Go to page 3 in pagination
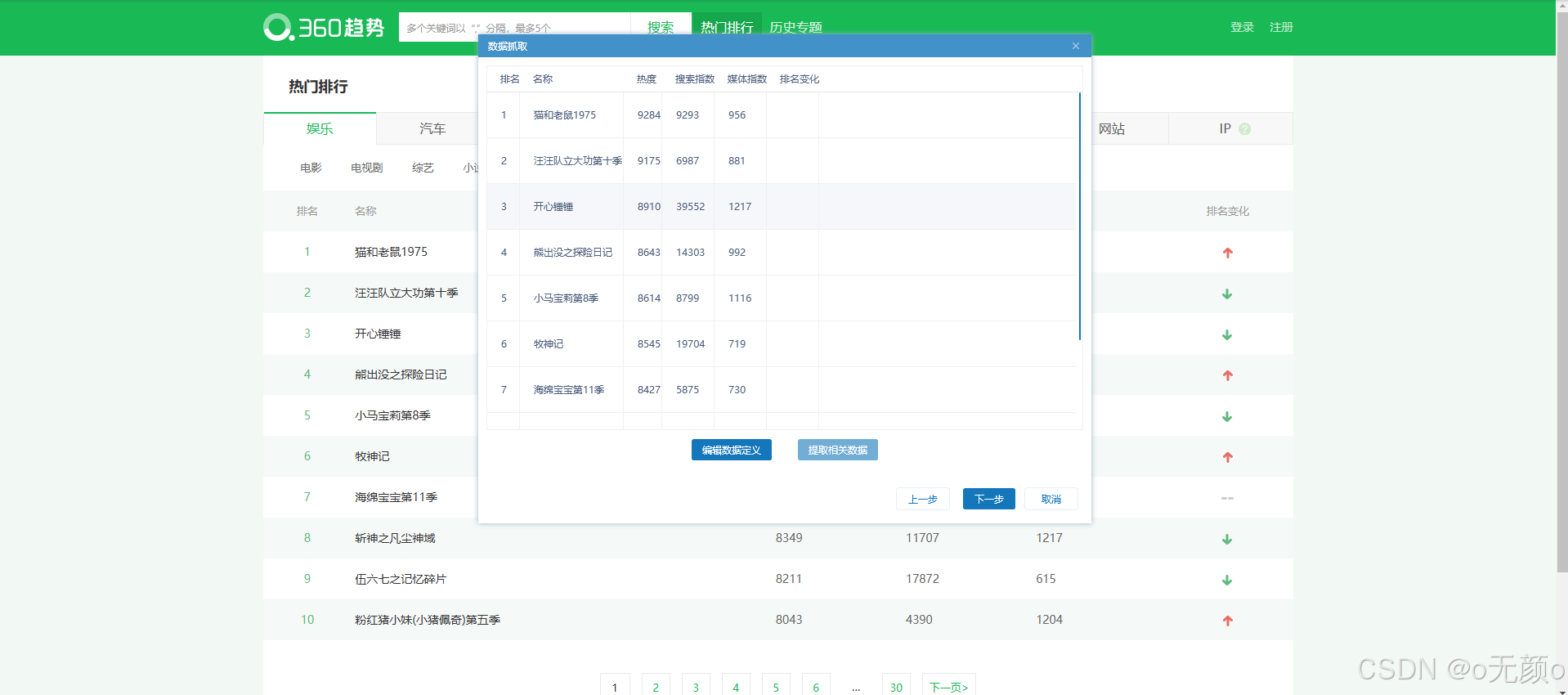The image size is (1568, 695). click(x=696, y=686)
